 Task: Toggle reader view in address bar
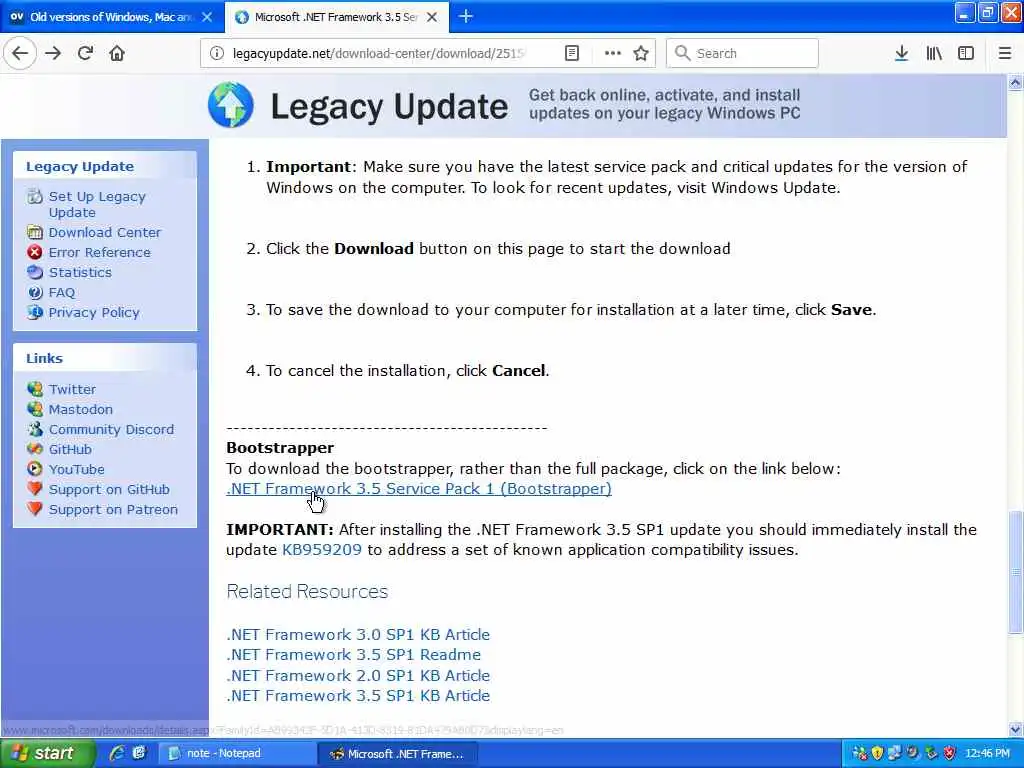coord(571,54)
